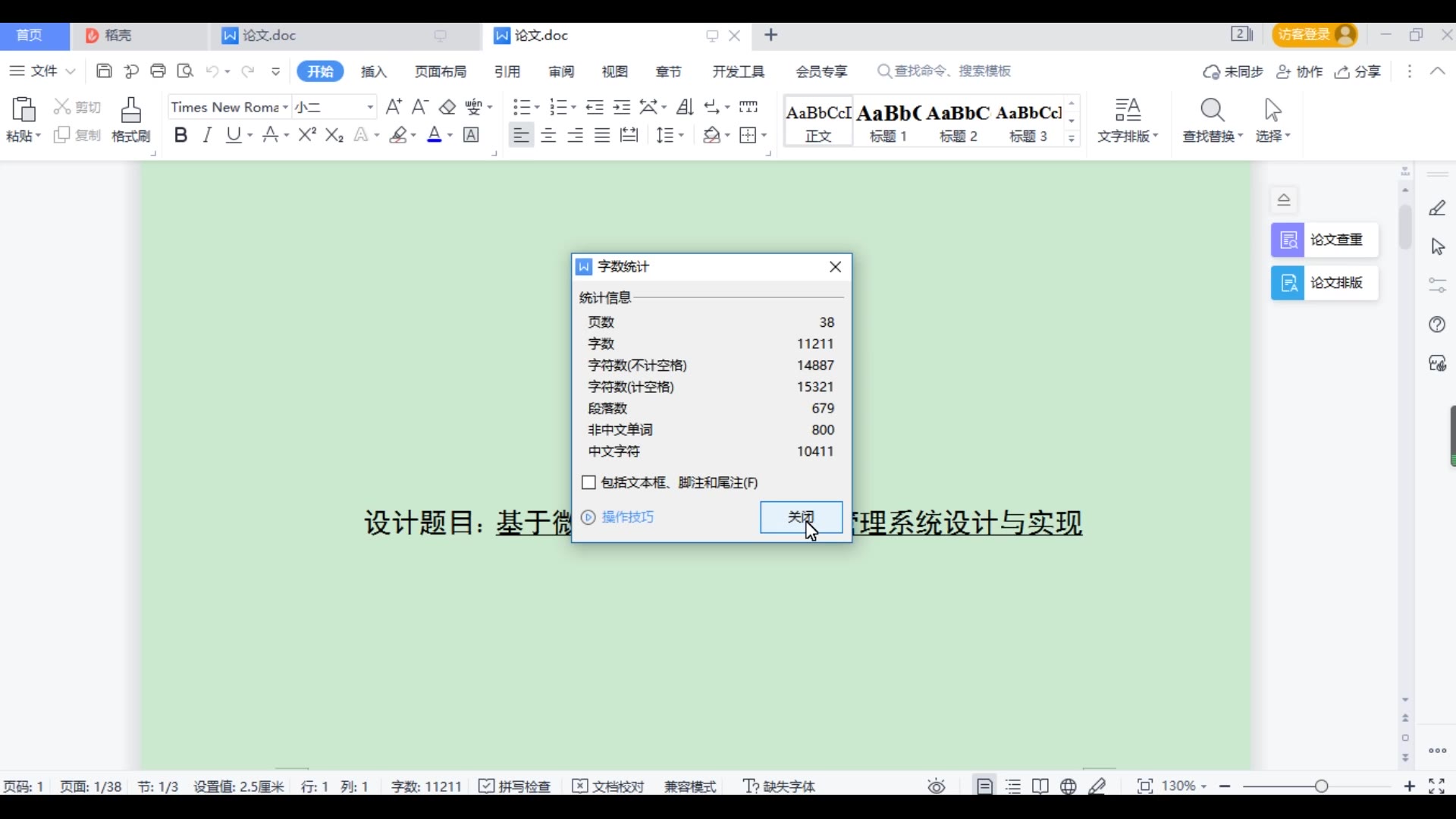Click 协作 button
The image size is (1456, 819).
[1300, 71]
